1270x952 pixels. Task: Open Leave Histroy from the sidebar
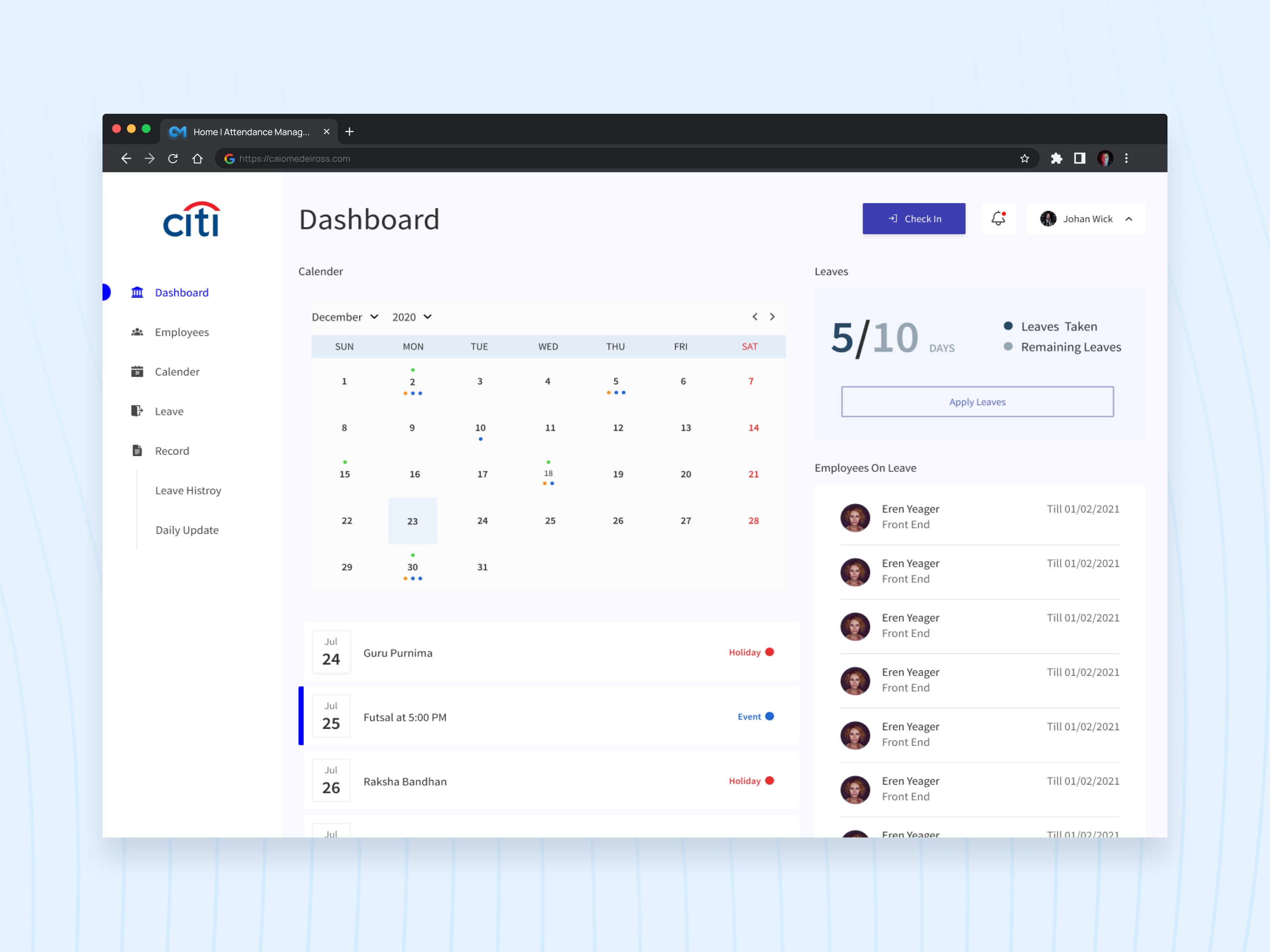188,490
